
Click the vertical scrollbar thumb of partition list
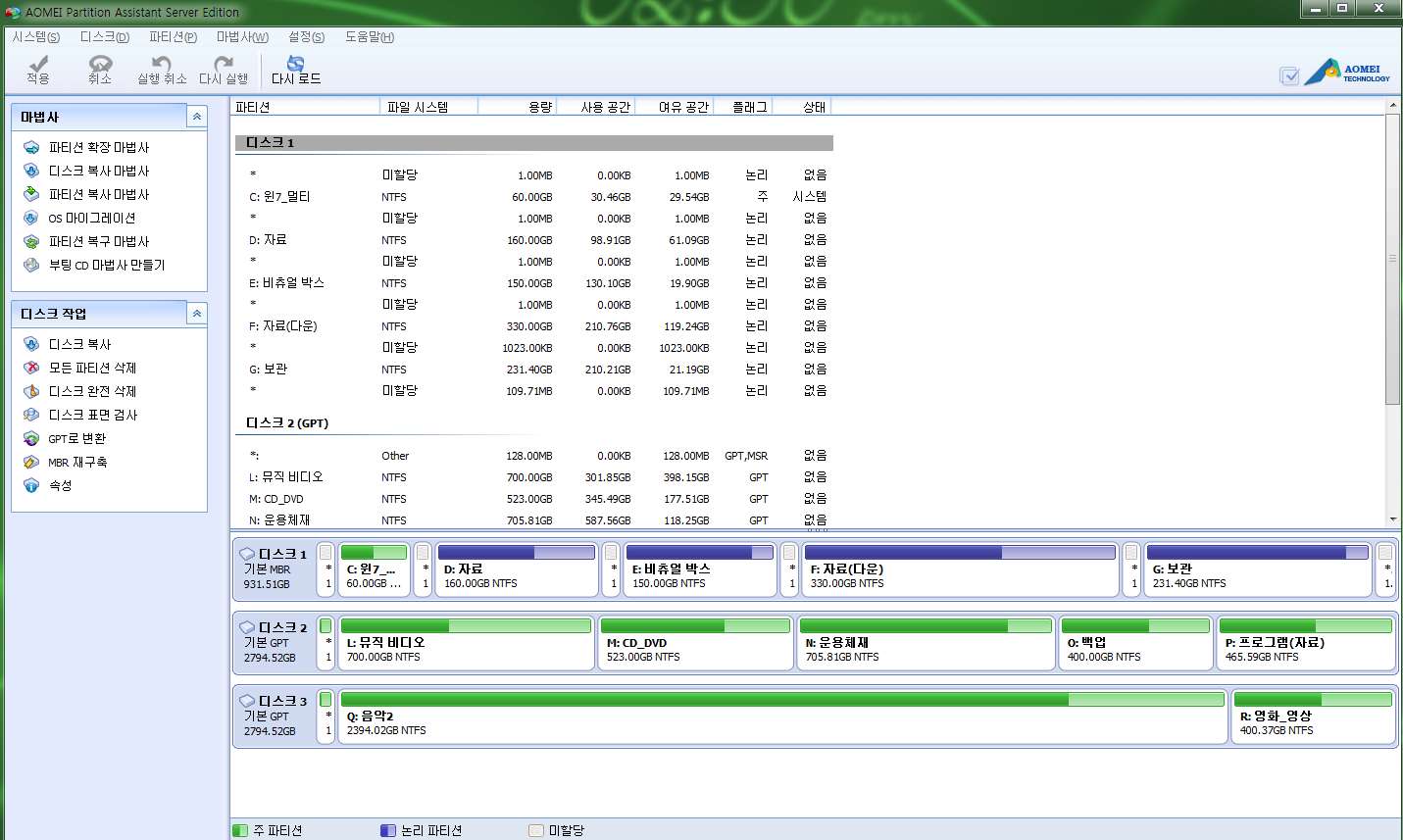coord(1392,259)
